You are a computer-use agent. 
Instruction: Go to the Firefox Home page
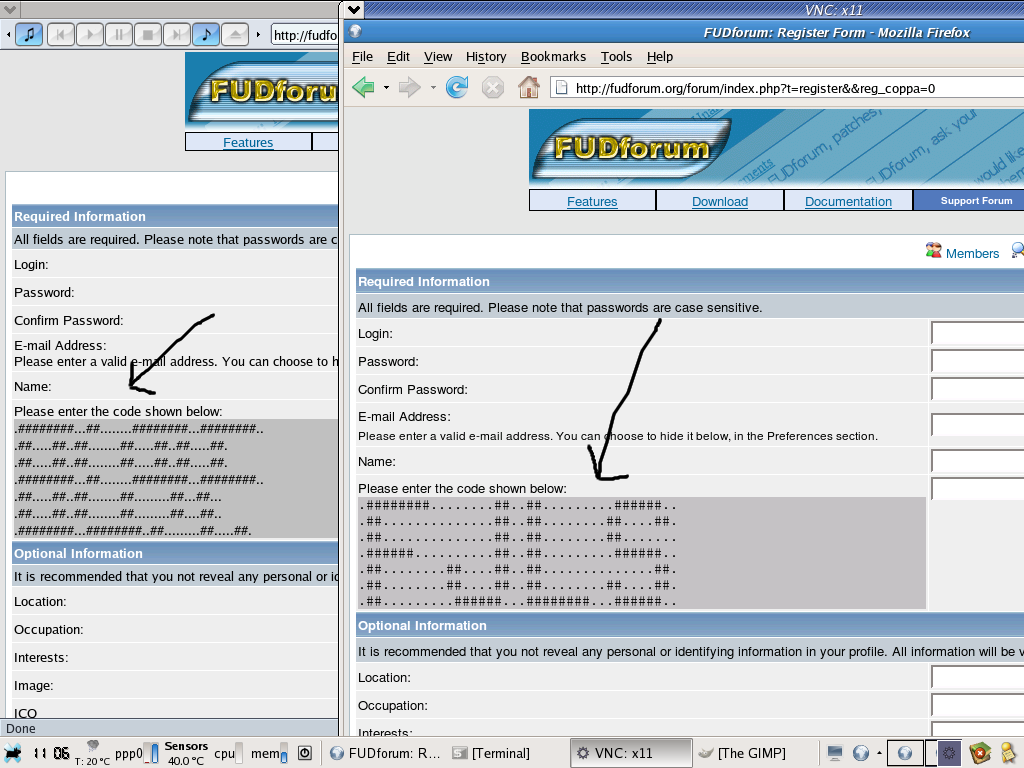point(529,87)
